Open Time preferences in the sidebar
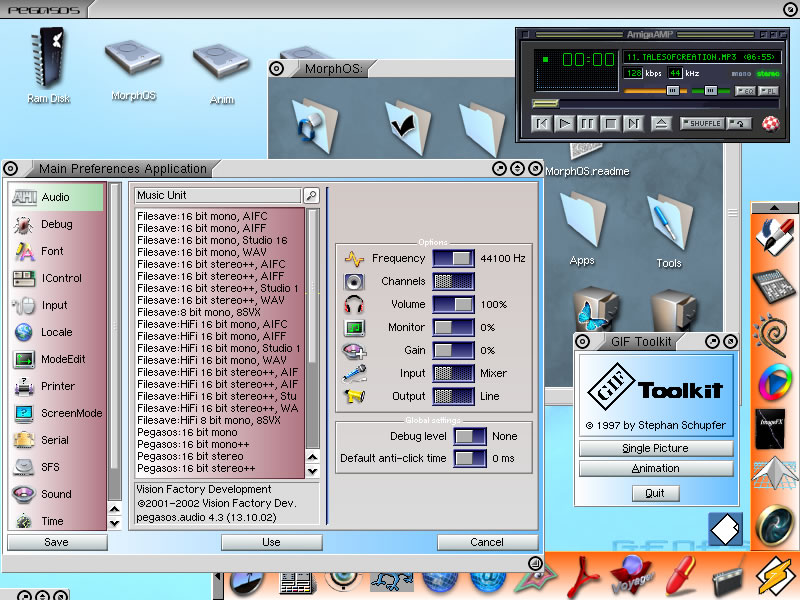The image size is (800, 600). click(57, 520)
